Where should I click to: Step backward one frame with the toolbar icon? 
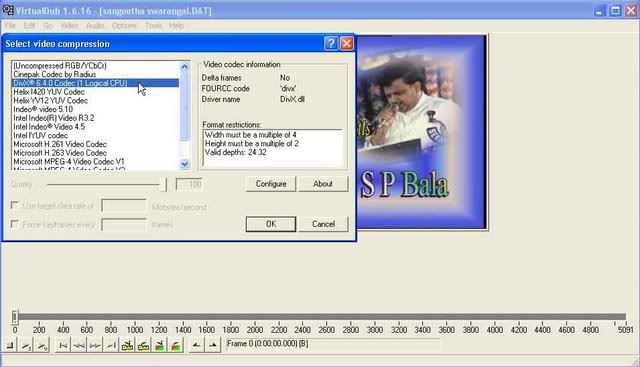click(x=79, y=345)
